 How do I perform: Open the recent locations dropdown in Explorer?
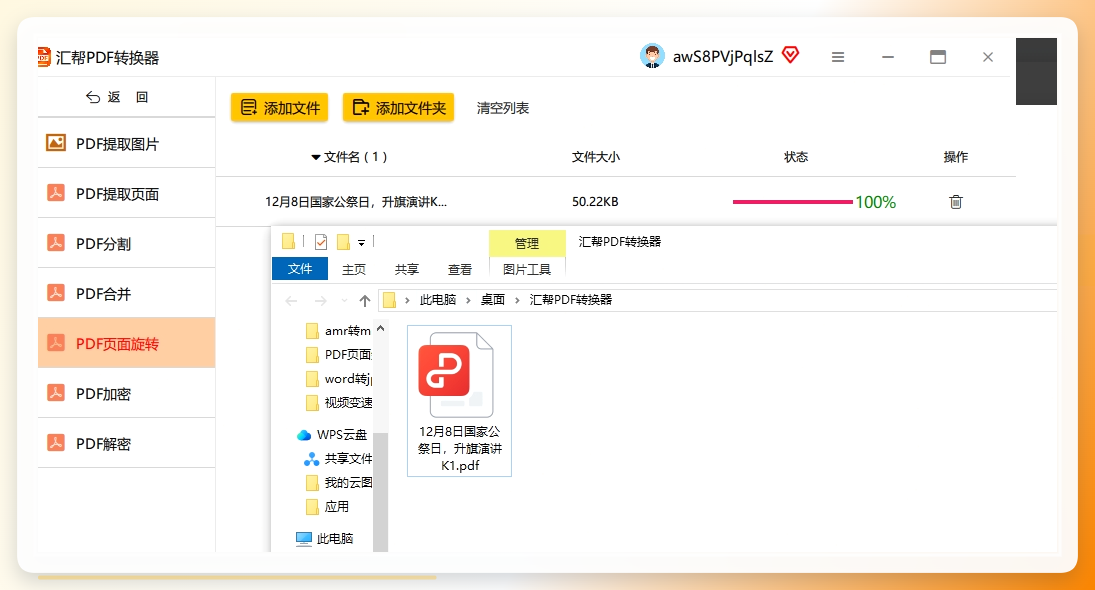click(x=344, y=301)
